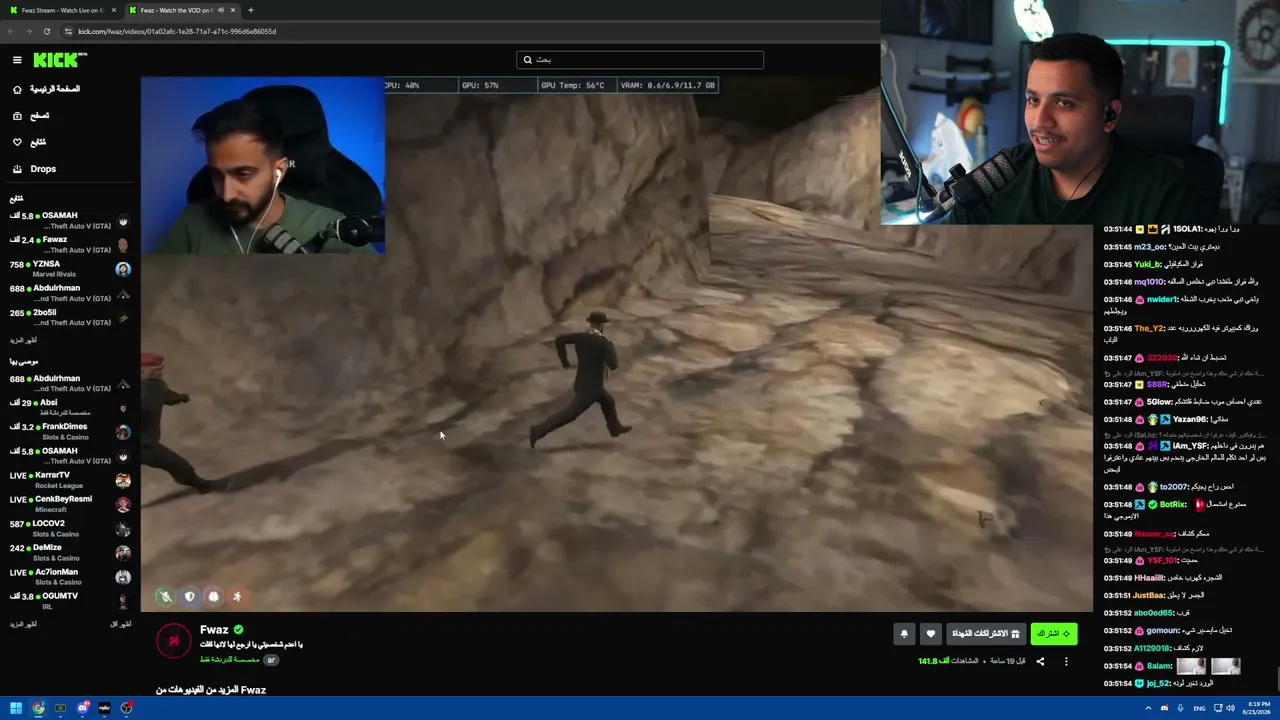Switch to the 'Fwaz Stream - Watch Live' tab
This screenshot has height=720, width=1280.
62,10
